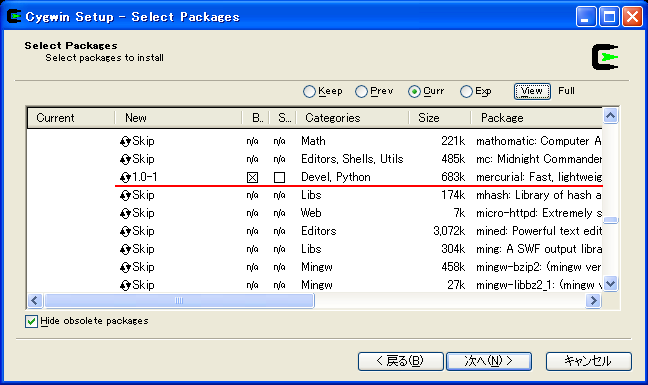
Task: Click the mercurial package description text
Action: [x=538, y=177]
